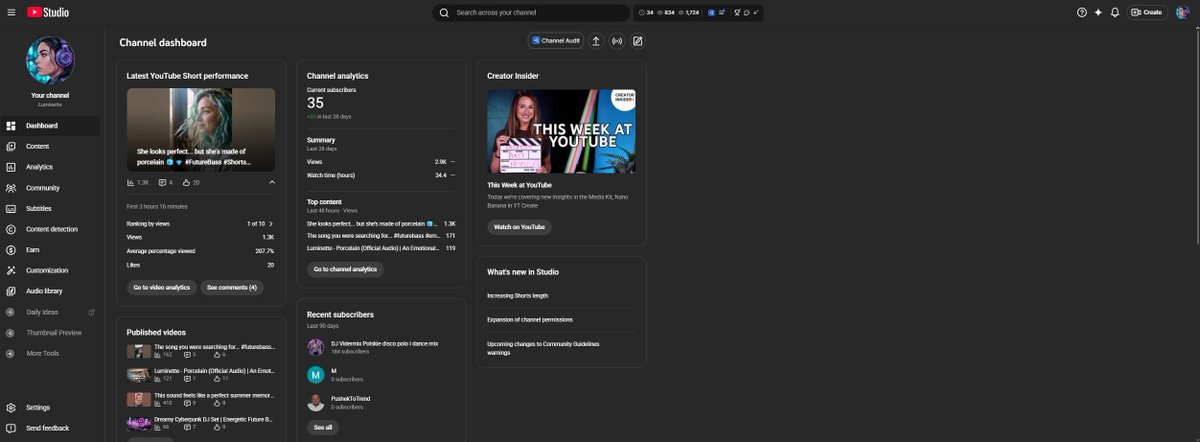The image size is (1200, 442).
Task: Click top content row Luminette - Porcelain 119
Action: (381, 248)
